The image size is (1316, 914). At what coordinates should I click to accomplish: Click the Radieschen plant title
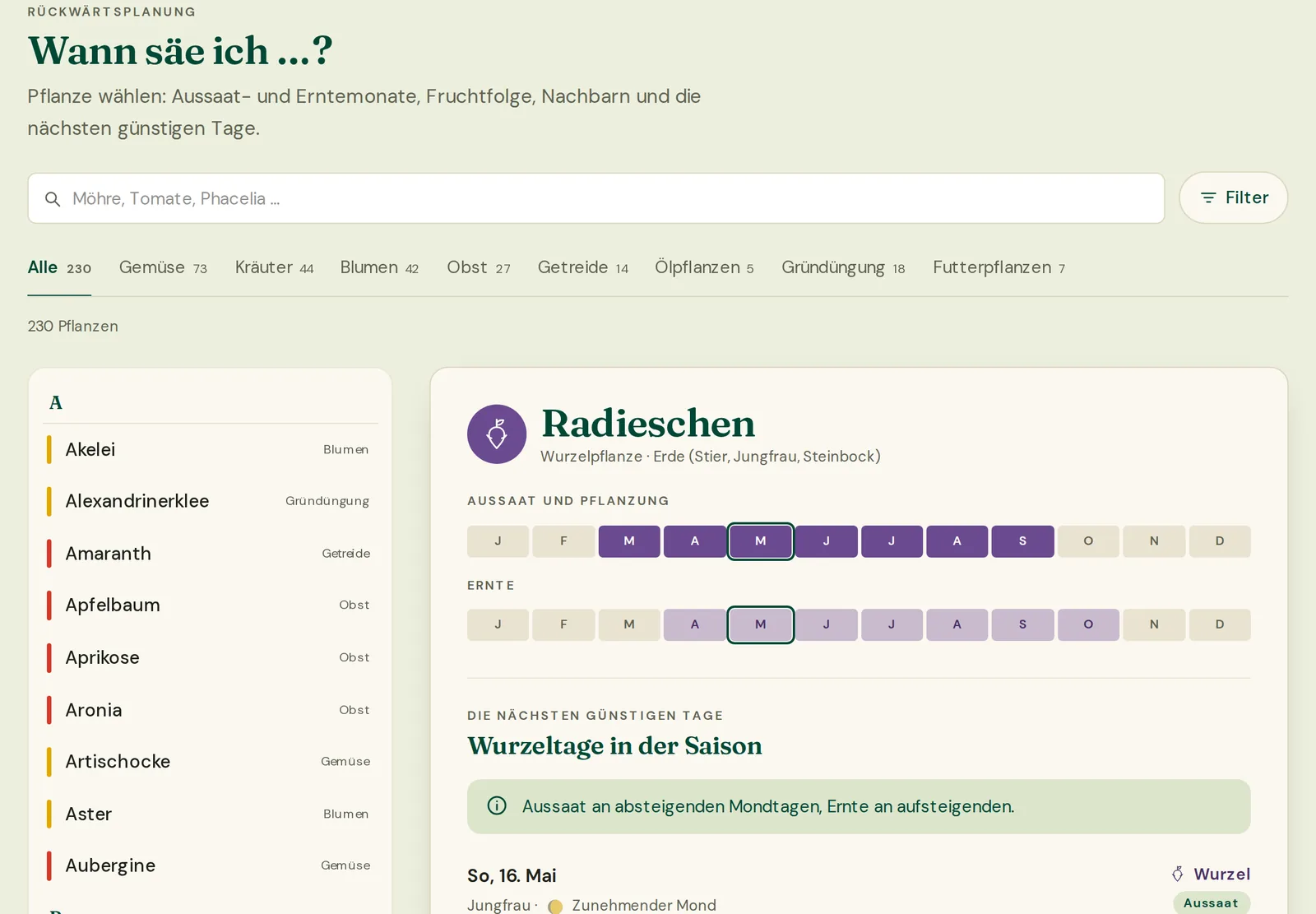[x=648, y=424]
